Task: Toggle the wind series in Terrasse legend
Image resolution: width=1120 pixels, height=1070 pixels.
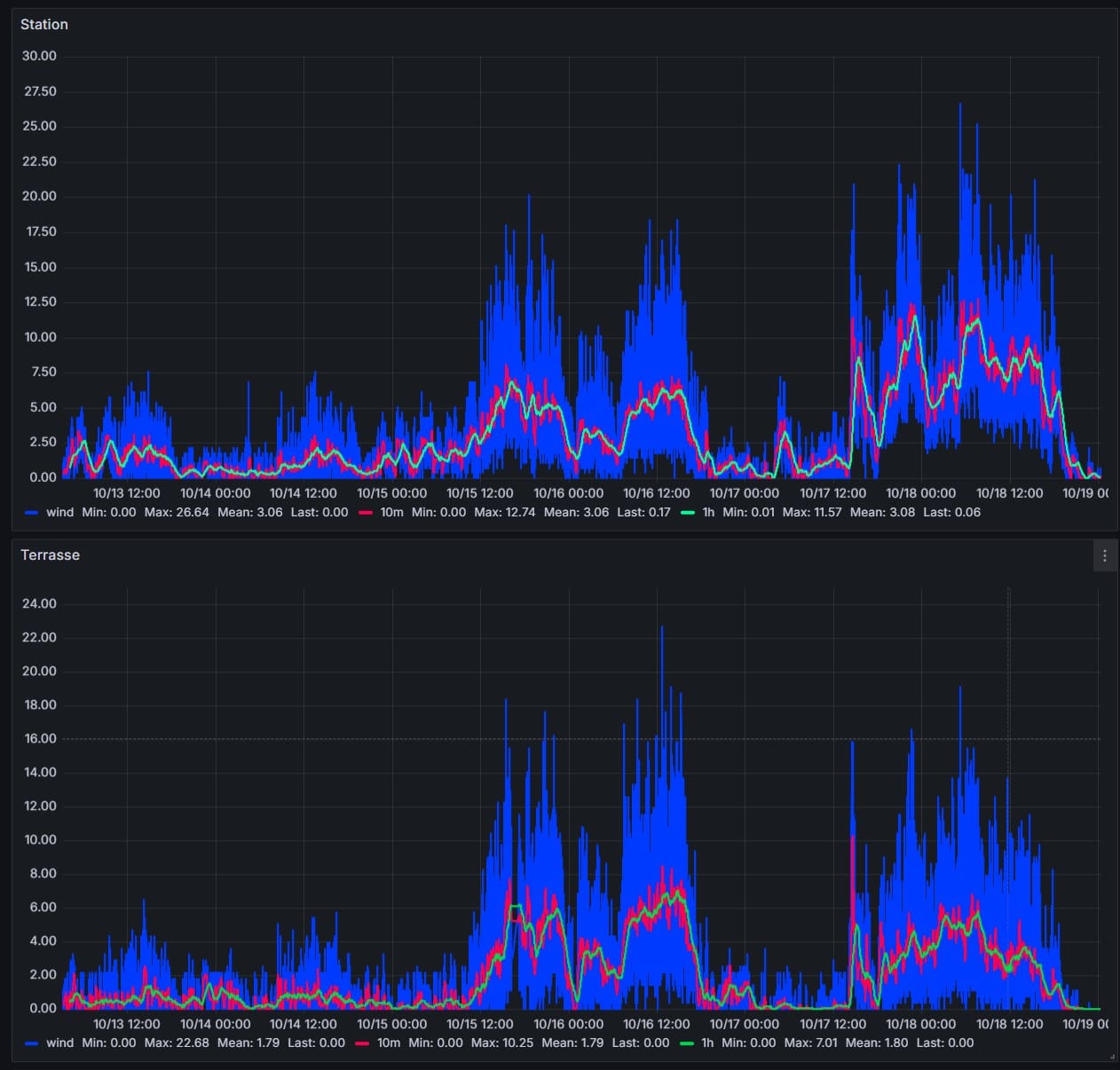Action: click(59, 1042)
